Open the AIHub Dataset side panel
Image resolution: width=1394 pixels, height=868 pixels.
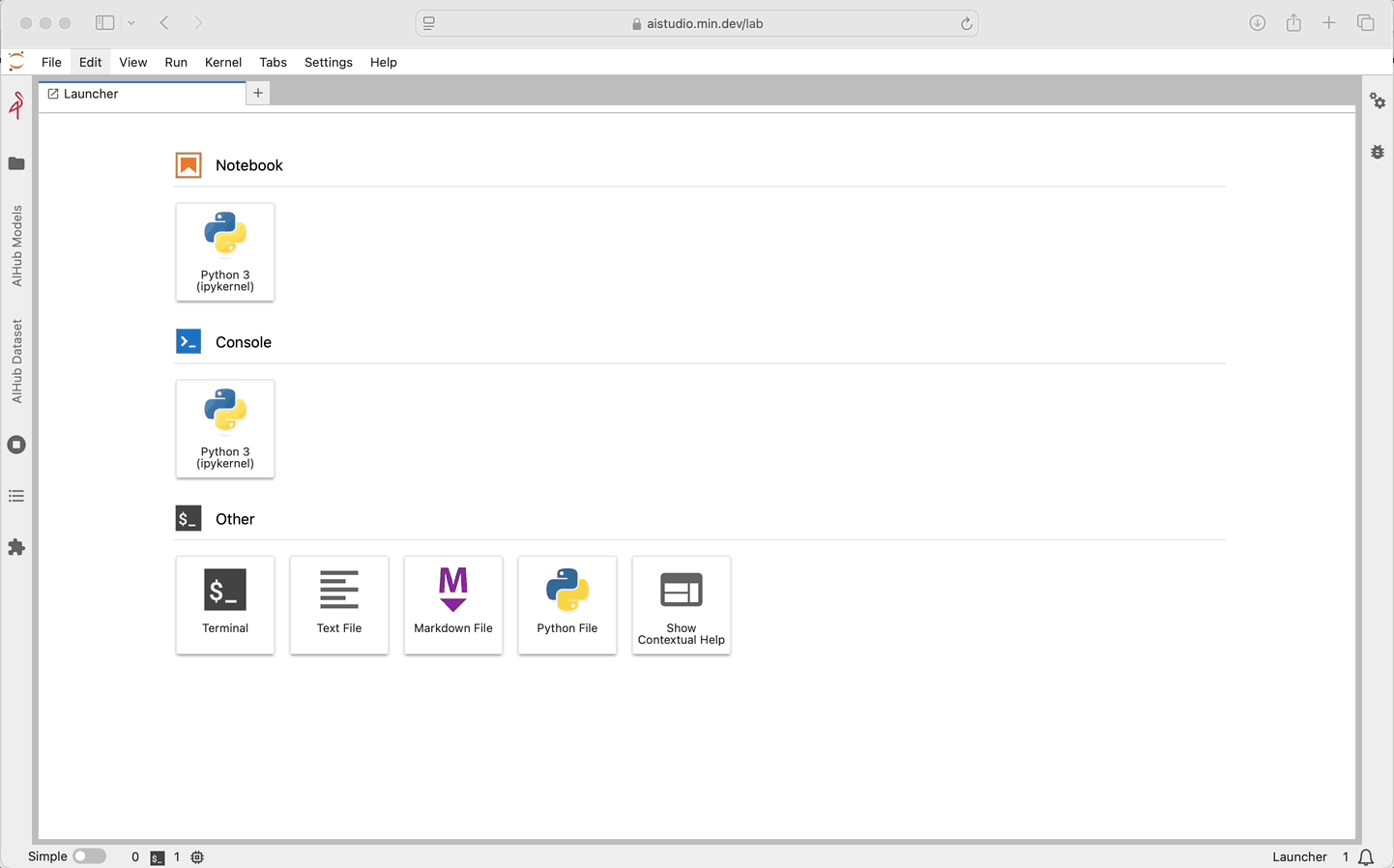pyautogui.click(x=16, y=361)
